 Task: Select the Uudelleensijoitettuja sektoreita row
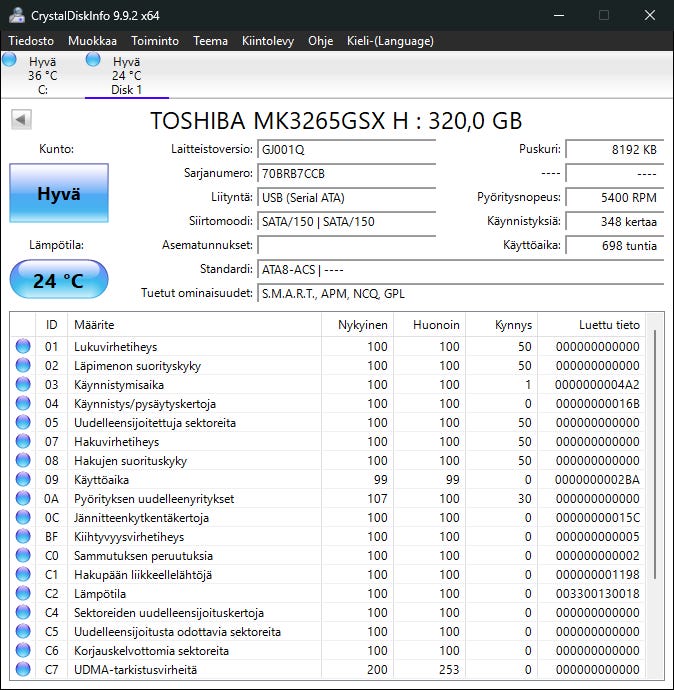[x=328, y=422]
